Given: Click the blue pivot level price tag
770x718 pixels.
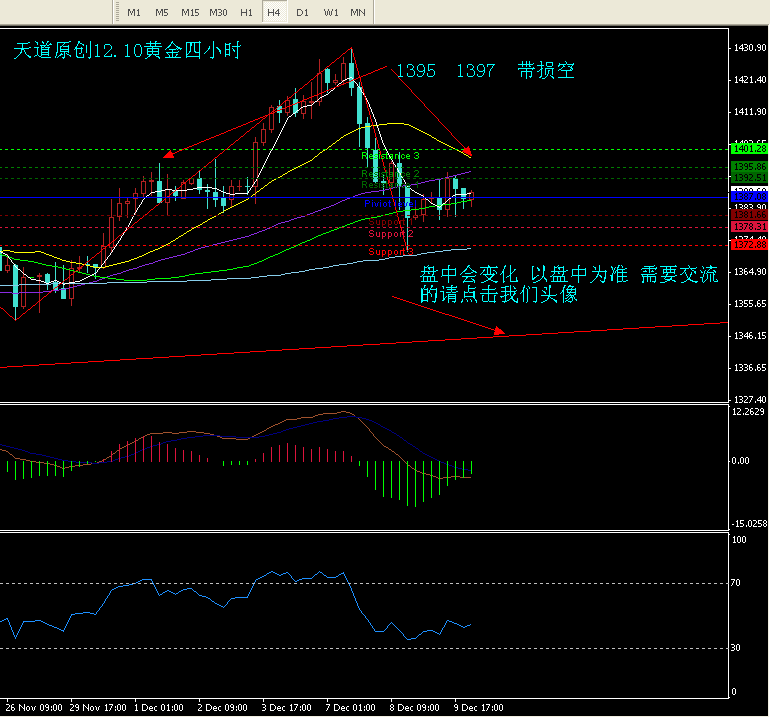Looking at the screenshot, I should pyautogui.click(x=748, y=197).
